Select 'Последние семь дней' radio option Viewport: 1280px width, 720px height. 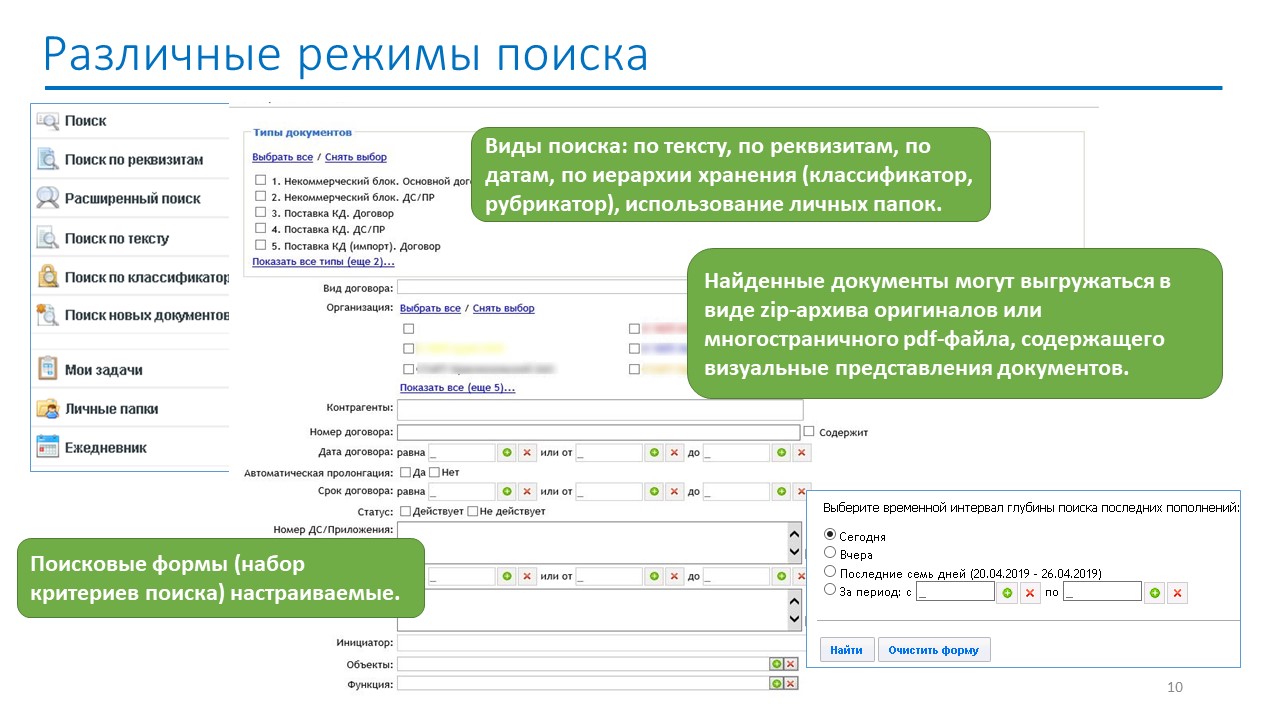829,572
